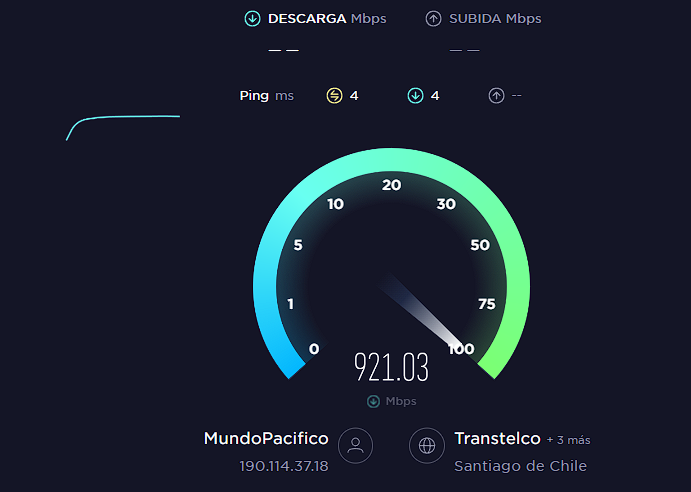
Task: Click the Santiago de Chile location text
Action: pyautogui.click(x=520, y=466)
